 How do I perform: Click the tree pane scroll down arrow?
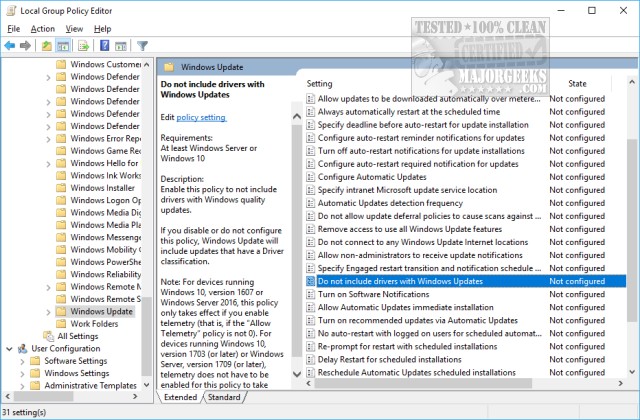147,385
